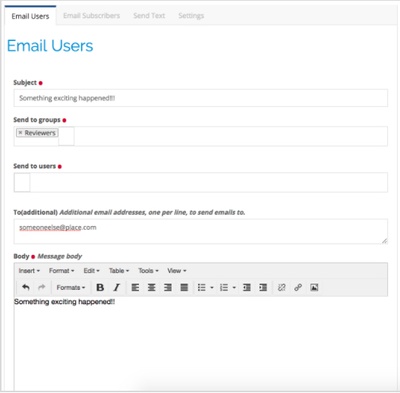Viewport: 400px width, 393px height.
Task: Click the "Send to groups" label
Action: tap(37, 120)
